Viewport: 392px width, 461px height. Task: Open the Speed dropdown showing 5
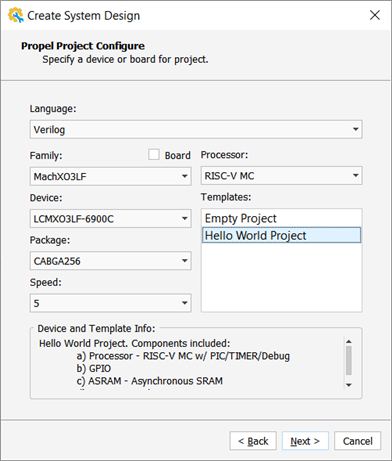110,303
